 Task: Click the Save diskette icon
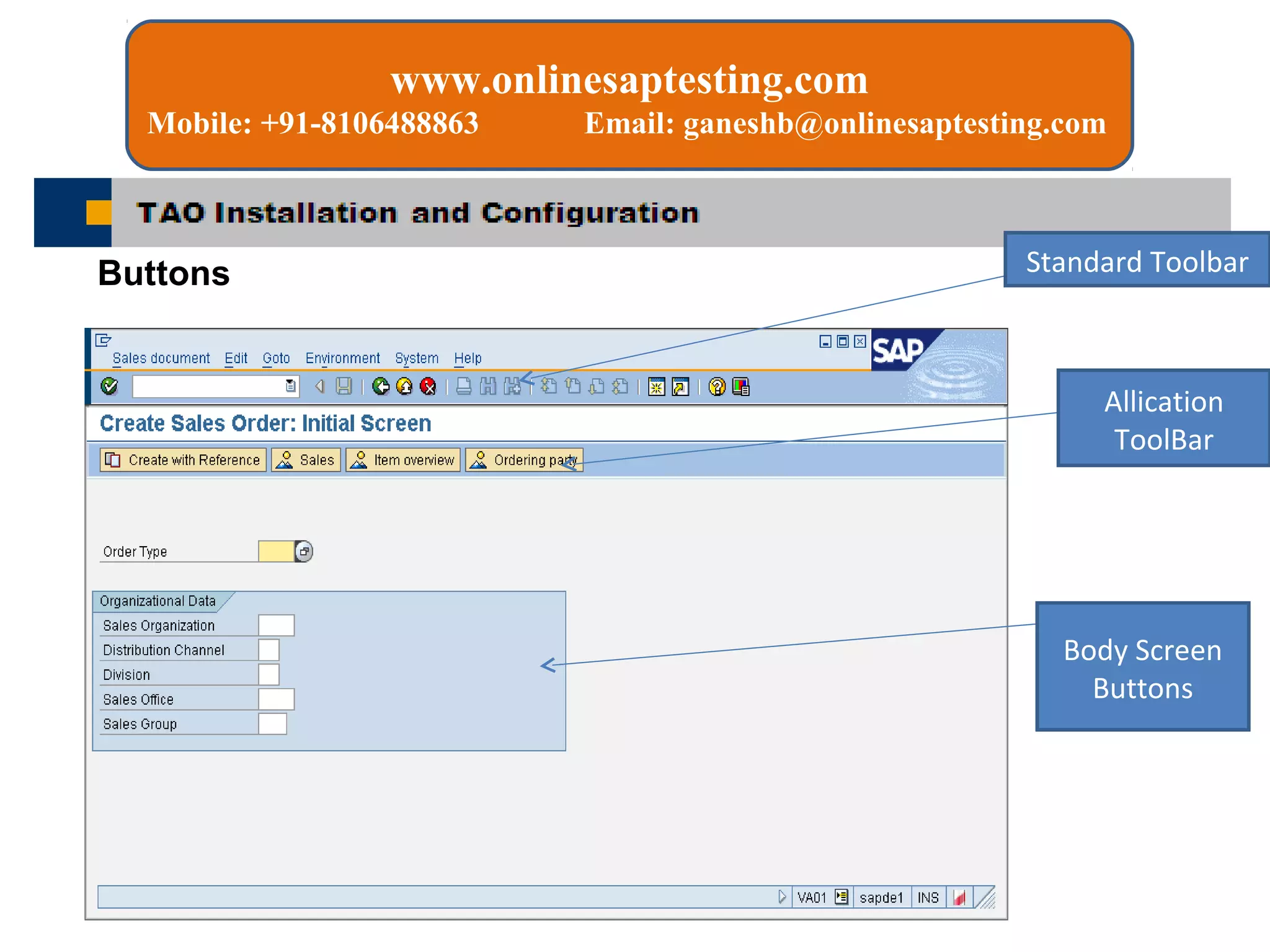344,387
